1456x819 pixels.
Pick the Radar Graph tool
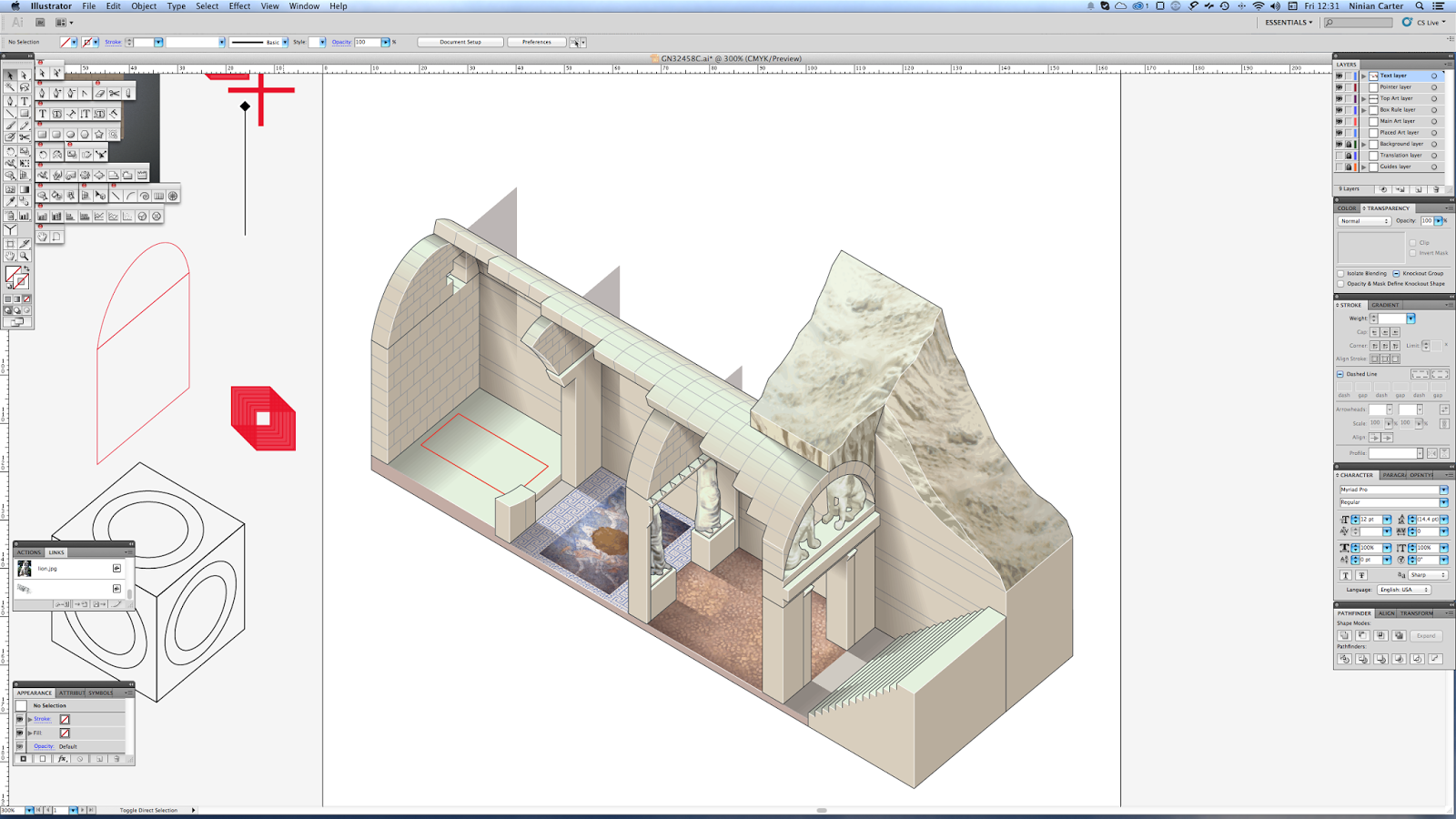click(157, 217)
